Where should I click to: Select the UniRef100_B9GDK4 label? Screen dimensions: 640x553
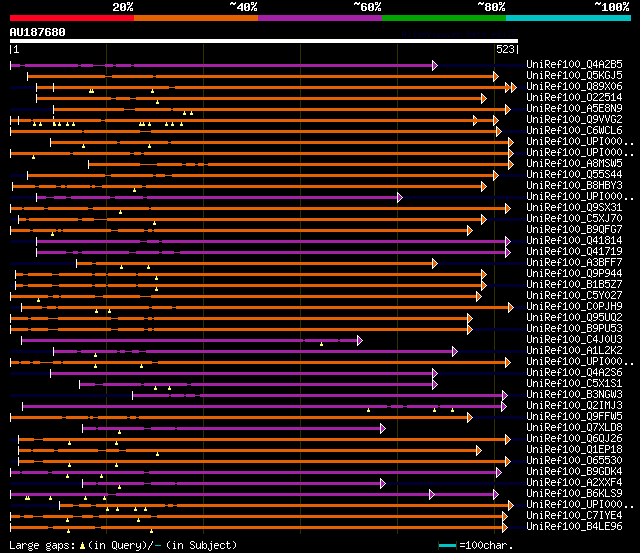[x=574, y=472]
